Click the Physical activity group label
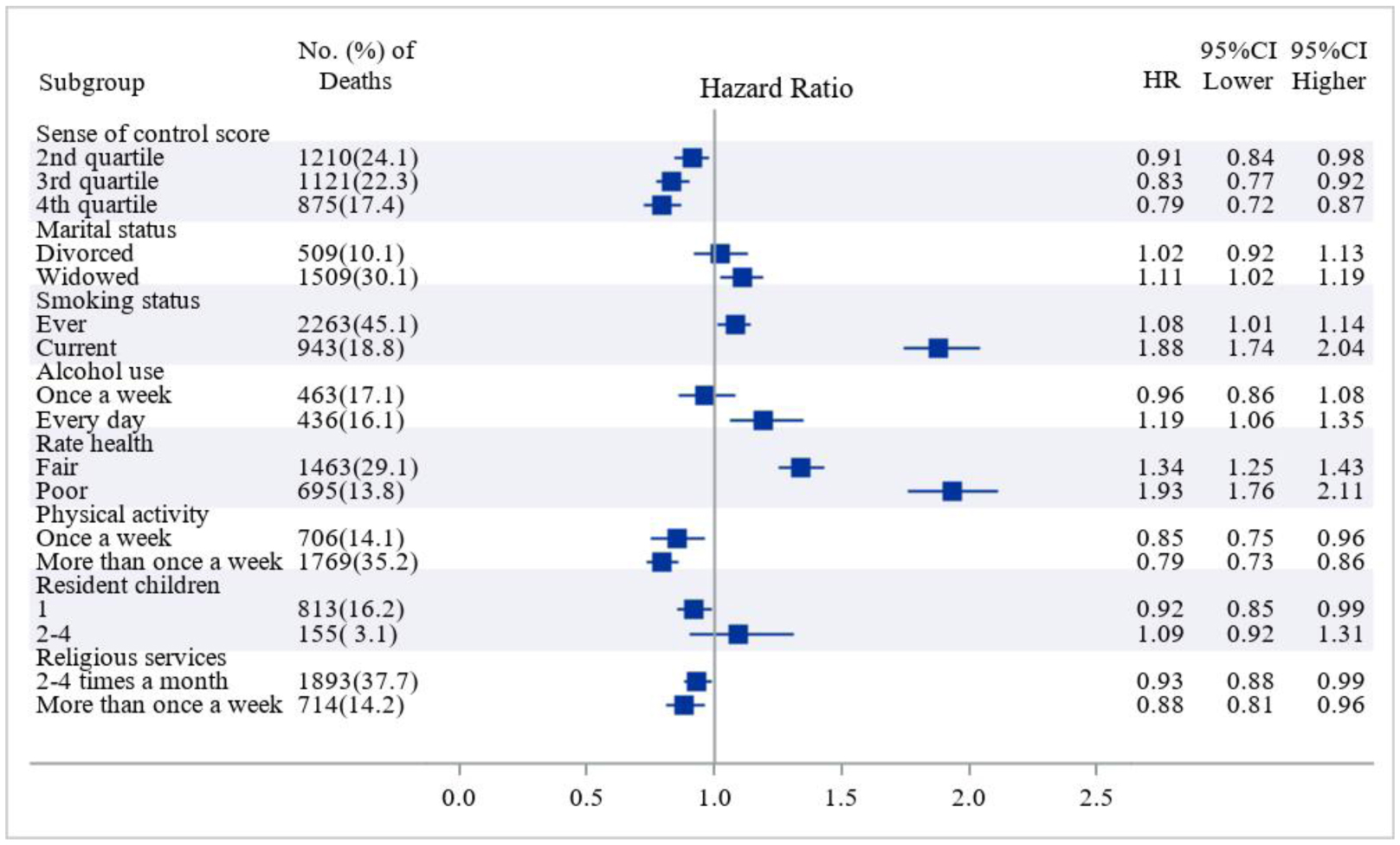This screenshot has width=1400, height=845. pos(122,514)
